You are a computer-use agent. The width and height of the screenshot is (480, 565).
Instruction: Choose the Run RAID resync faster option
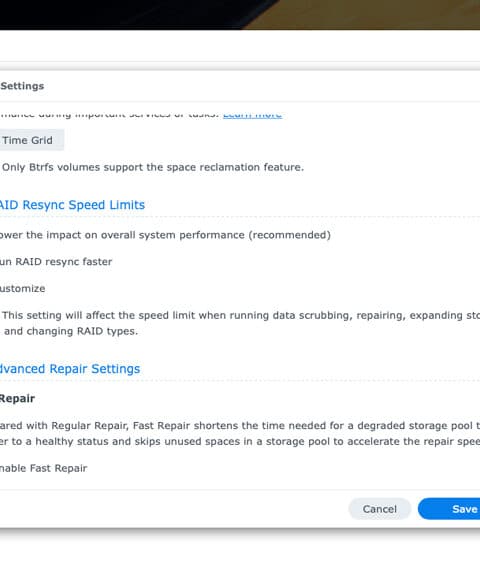56,262
